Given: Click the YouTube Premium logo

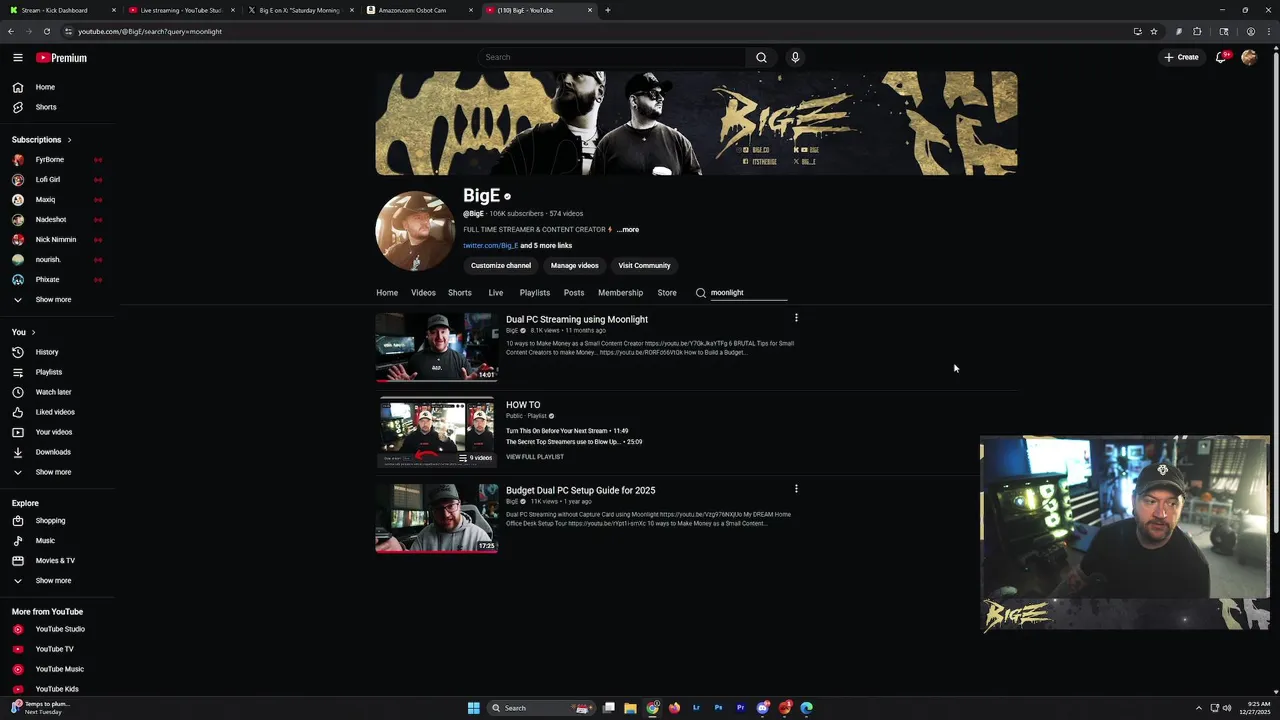Looking at the screenshot, I should 61,58.
